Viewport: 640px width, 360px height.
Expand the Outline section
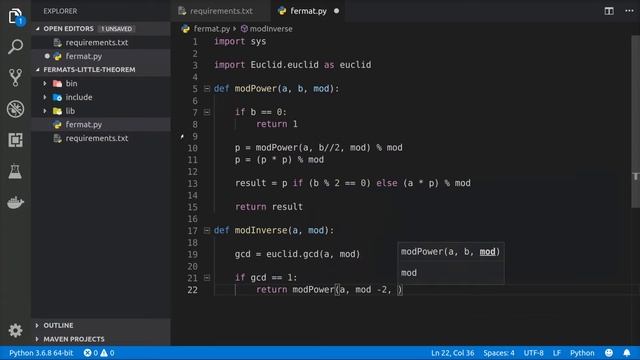click(x=37, y=325)
